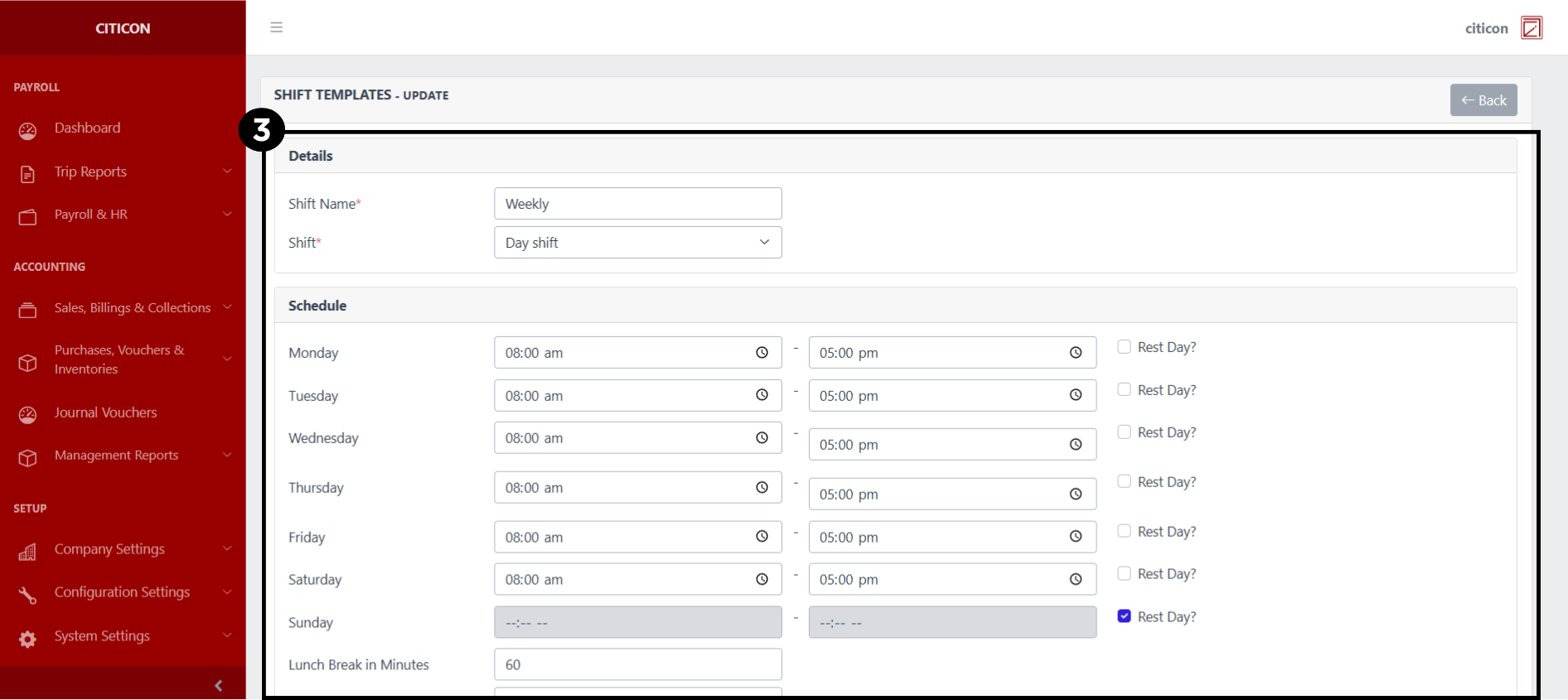Open Monday end time clock picker
The width and height of the screenshot is (1568, 700).
(x=1076, y=353)
